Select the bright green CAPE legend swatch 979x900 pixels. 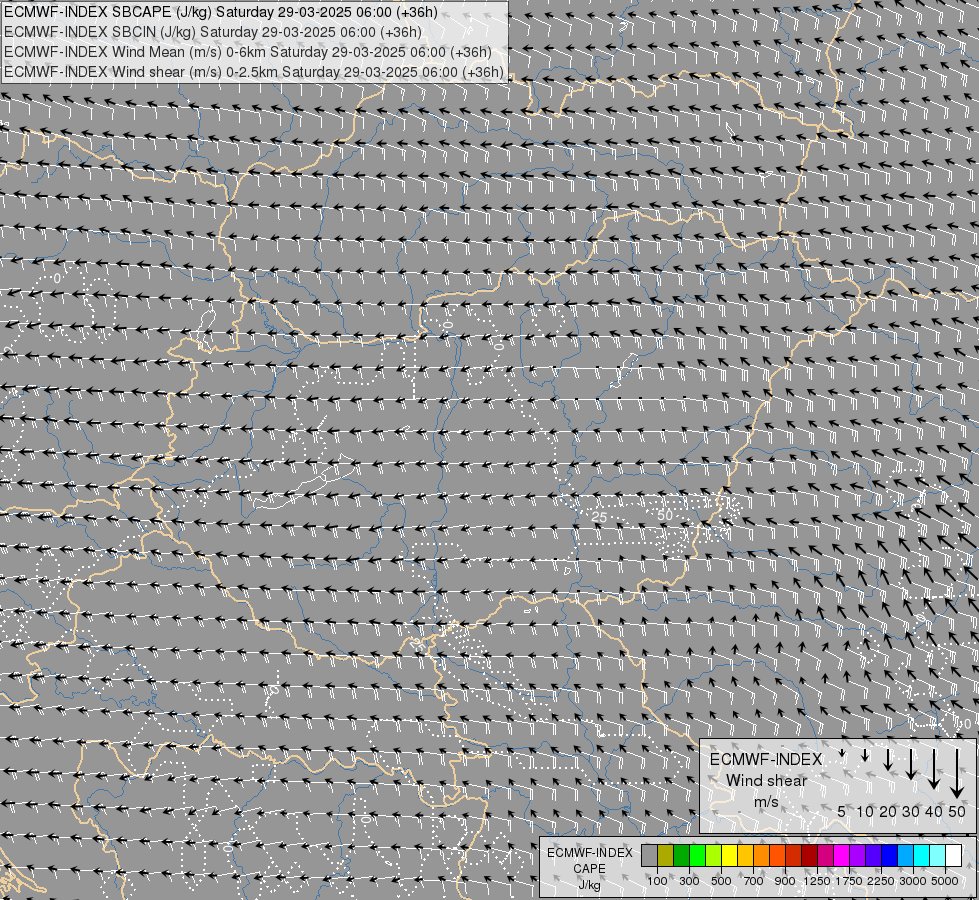(697, 855)
